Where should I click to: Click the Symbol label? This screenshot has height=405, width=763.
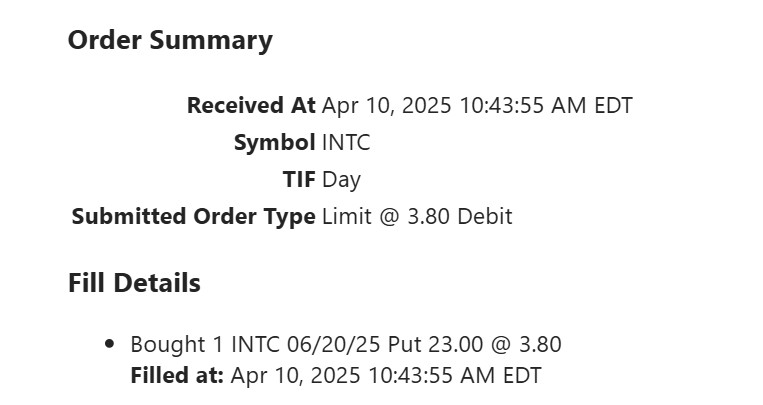pyautogui.click(x=274, y=143)
